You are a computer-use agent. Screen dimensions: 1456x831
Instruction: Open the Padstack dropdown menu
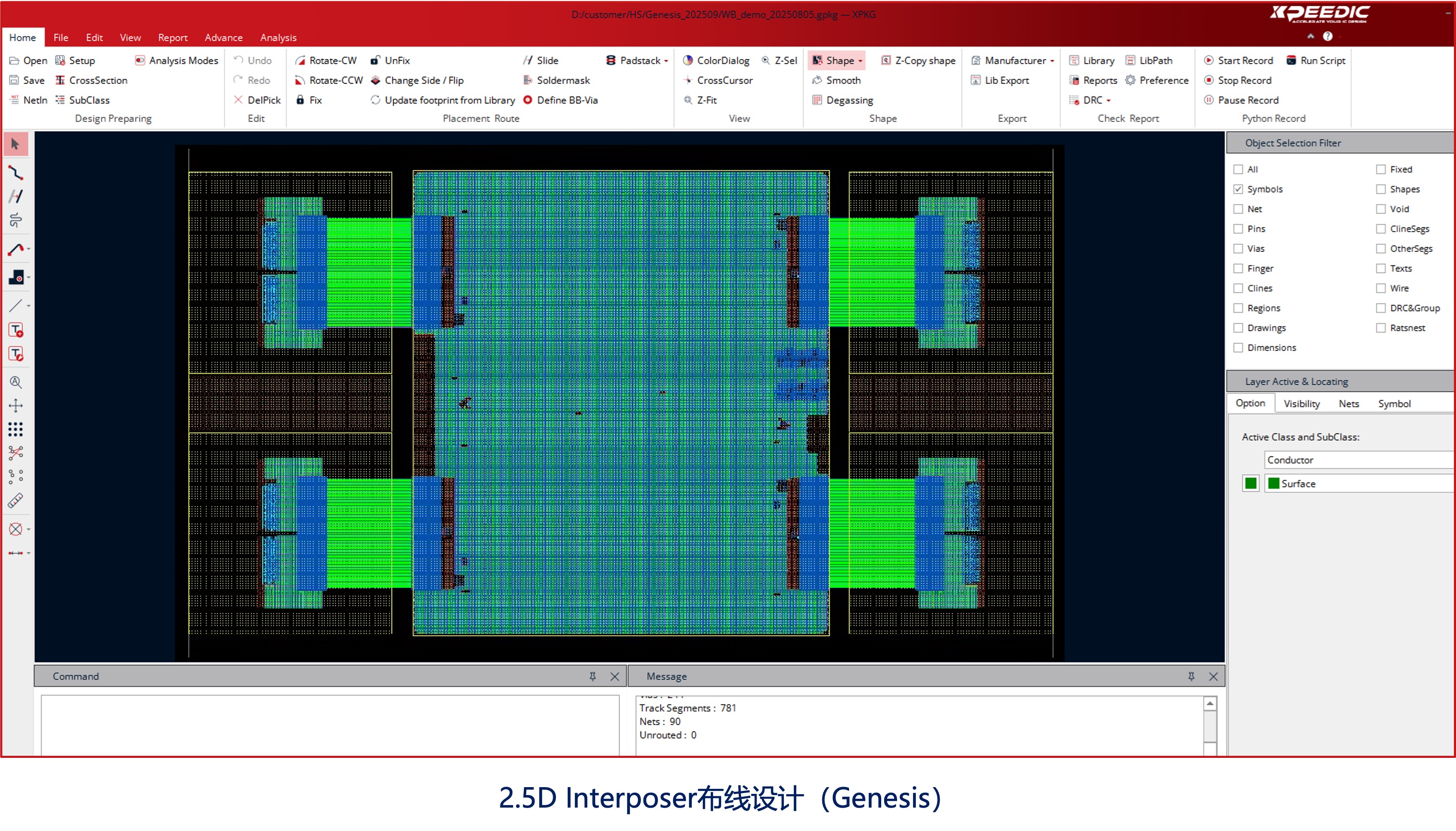pos(666,61)
